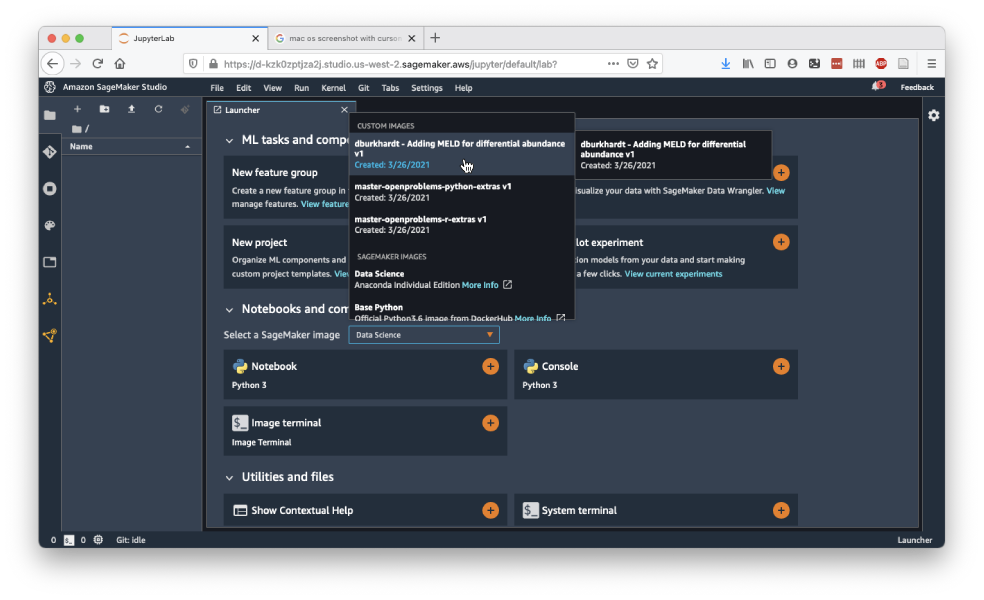Click plus button on Show Contextual Help
The width and height of the screenshot is (984, 600).
click(x=490, y=510)
